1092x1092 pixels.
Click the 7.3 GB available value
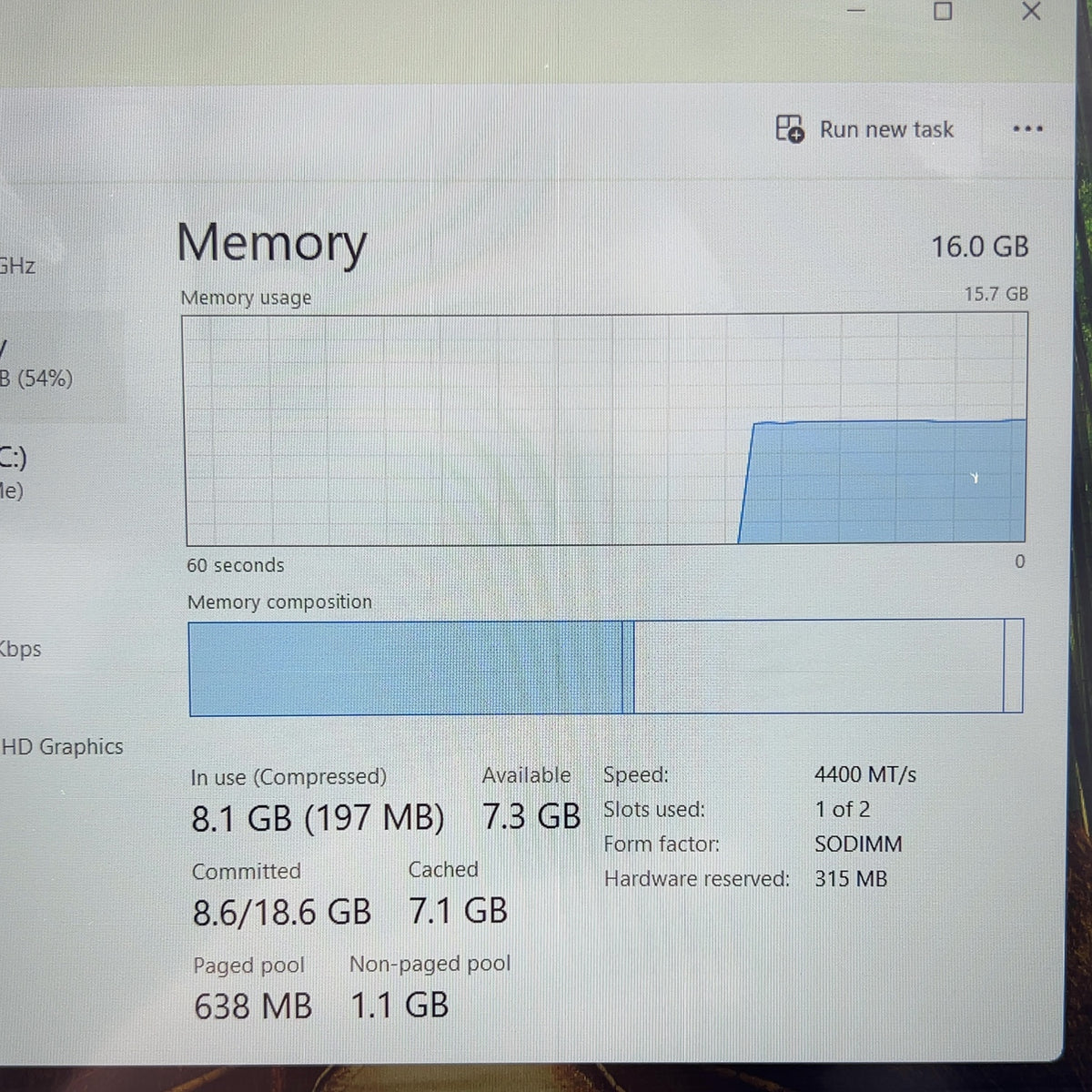[x=531, y=816]
